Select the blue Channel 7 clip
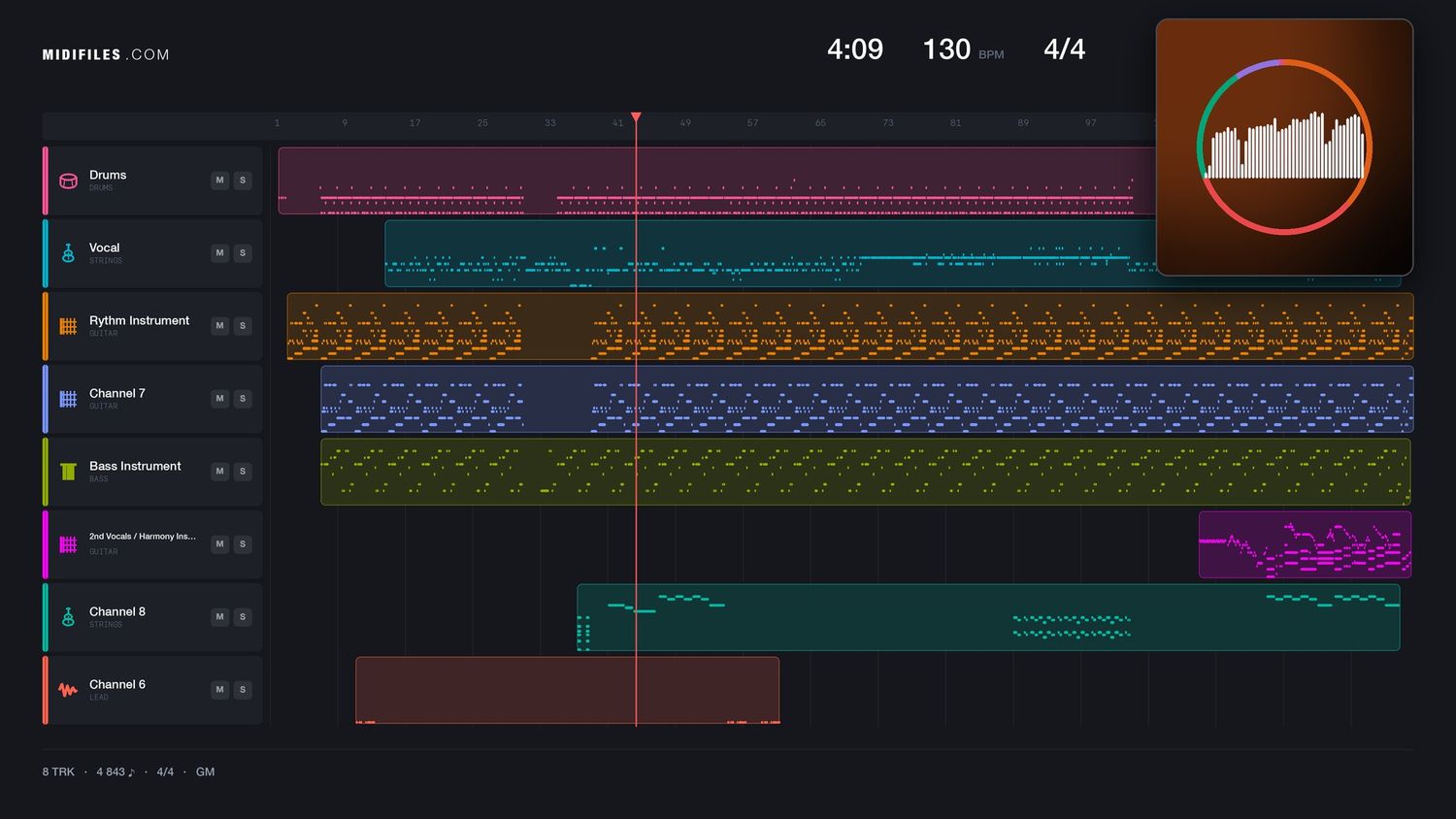 tap(867, 399)
